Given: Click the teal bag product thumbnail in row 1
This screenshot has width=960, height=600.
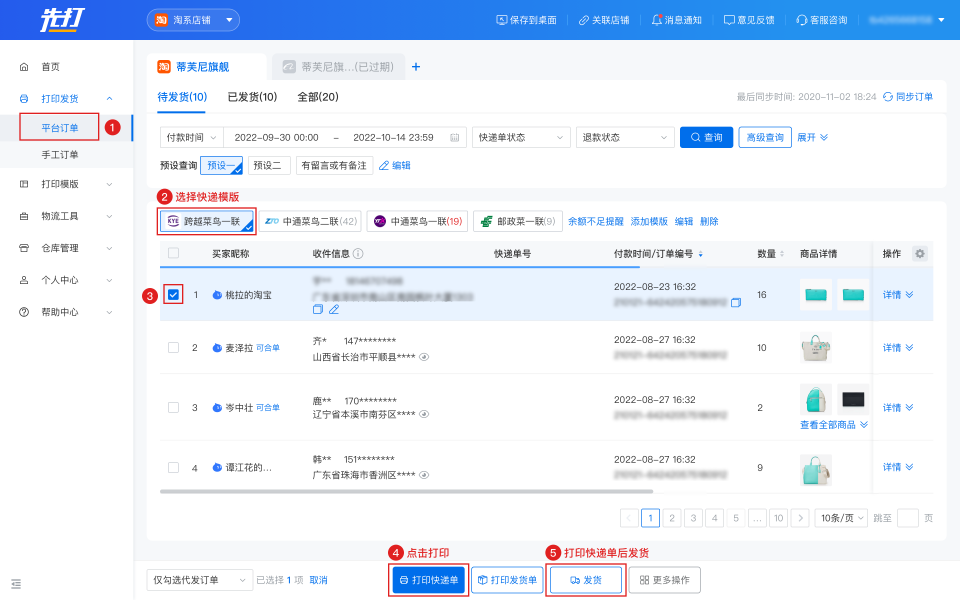Looking at the screenshot, I should (816, 295).
